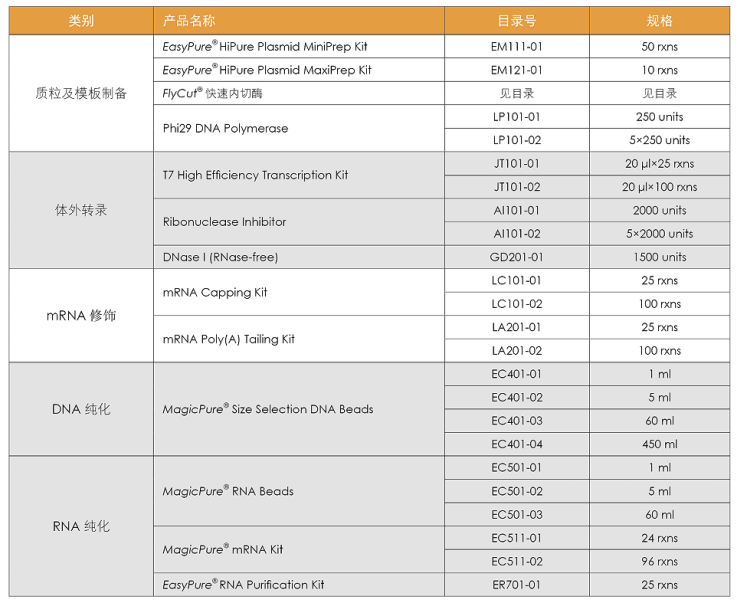Click EasyPure HiPure Plasmid MiniPrep Kit
Viewport: 737px width, 603px height.
pos(265,47)
